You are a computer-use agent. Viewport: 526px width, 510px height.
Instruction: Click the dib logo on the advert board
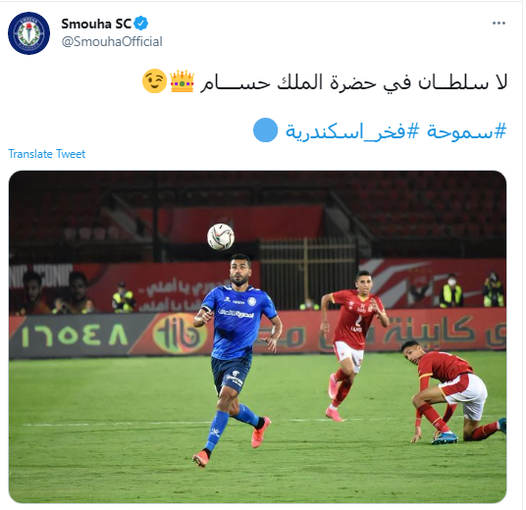[179, 334]
